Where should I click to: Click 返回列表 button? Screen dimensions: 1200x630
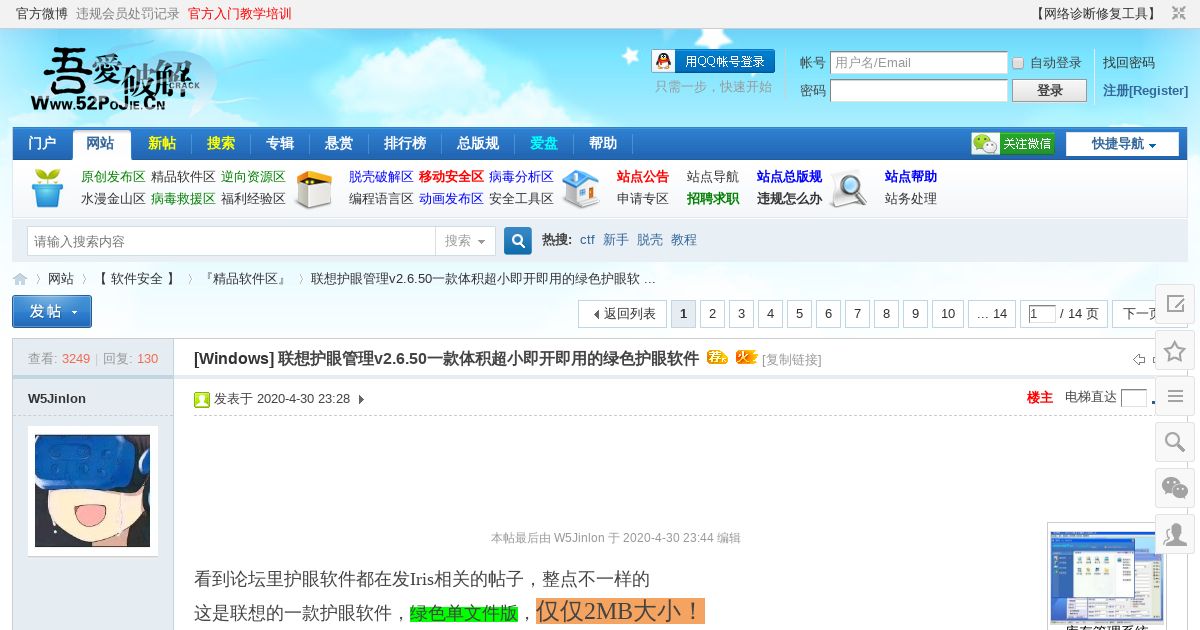(622, 314)
